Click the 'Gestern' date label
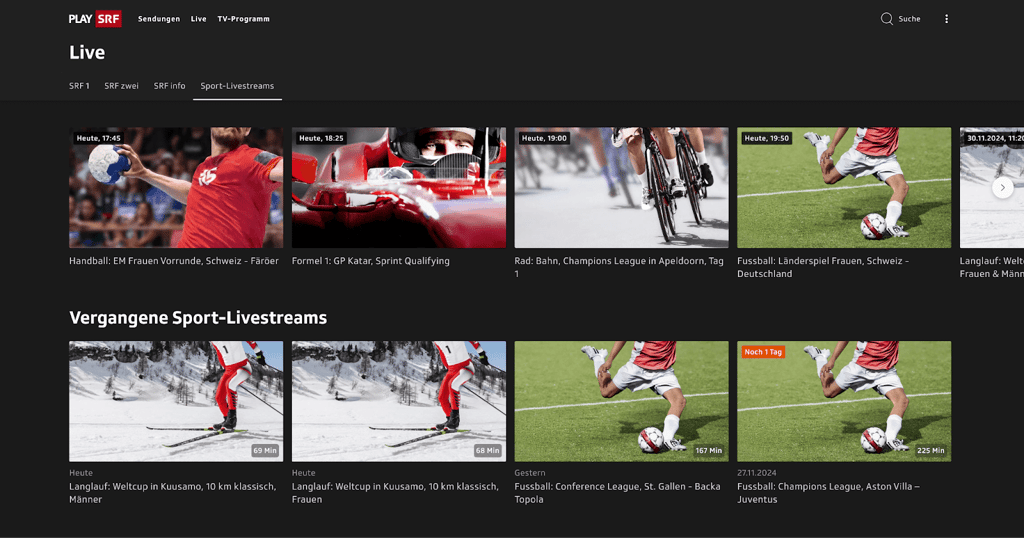 [530, 473]
